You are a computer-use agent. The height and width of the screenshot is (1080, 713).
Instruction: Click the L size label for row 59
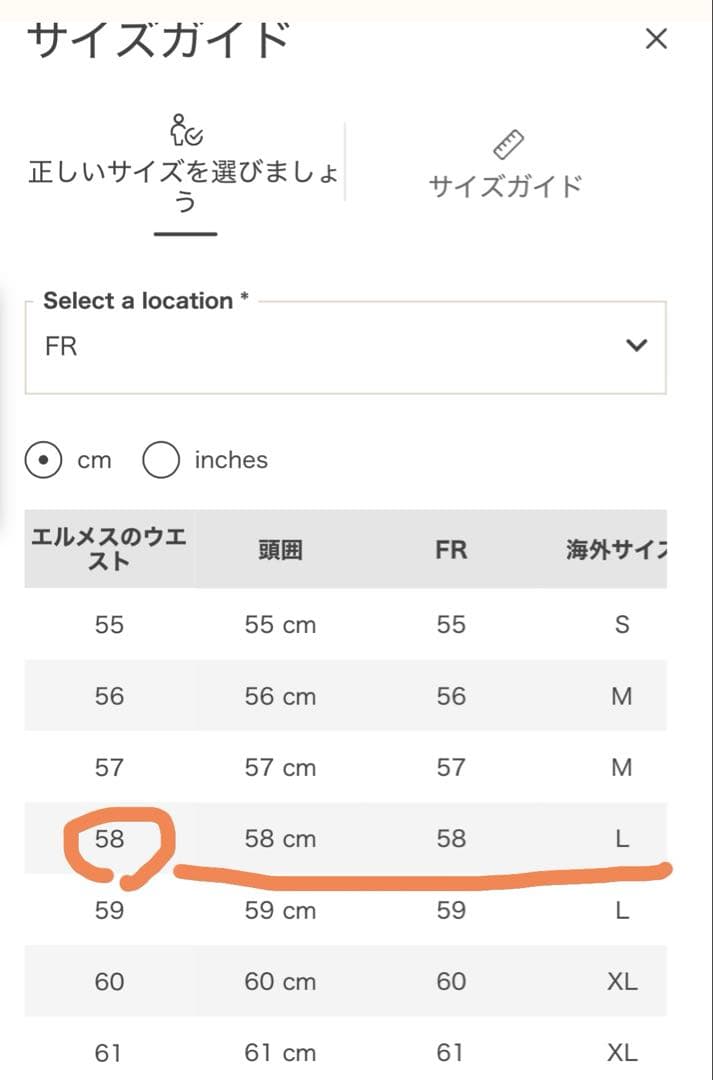pos(622,910)
